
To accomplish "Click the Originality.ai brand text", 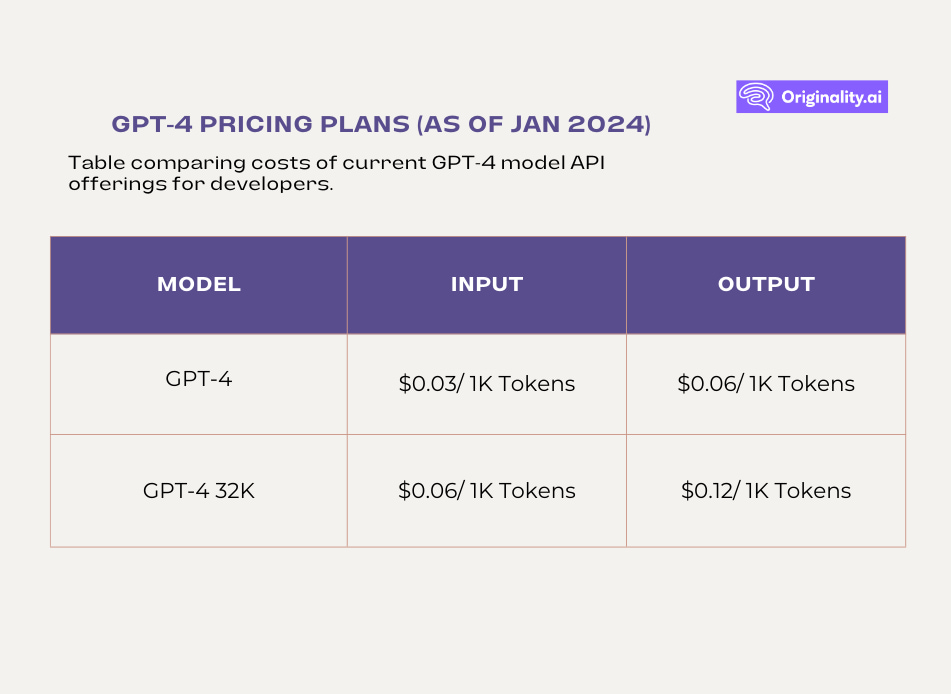I will click(831, 97).
